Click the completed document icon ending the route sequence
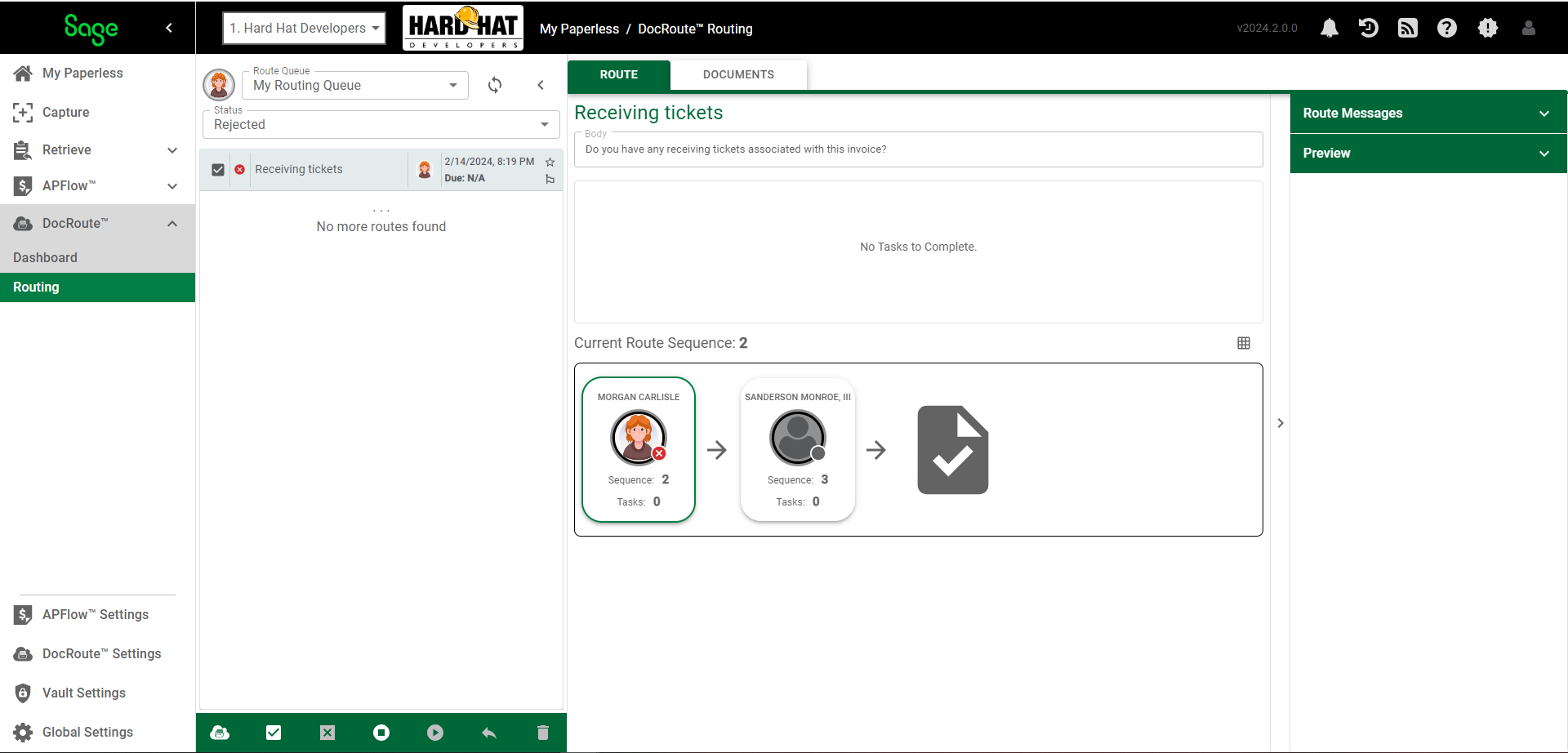The height and width of the screenshot is (753, 1568). [x=953, y=450]
